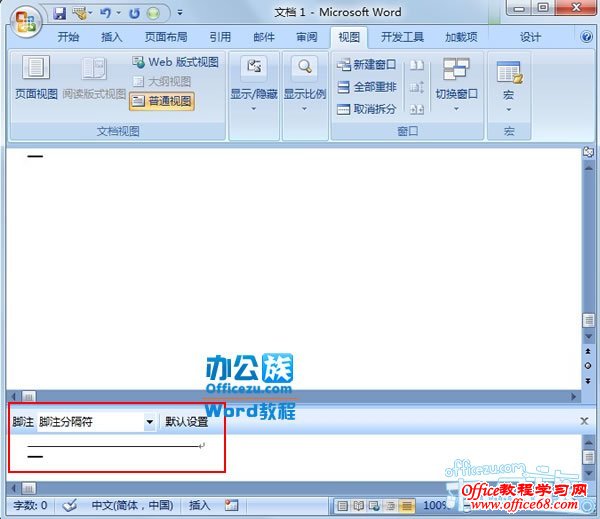Go to the 审阅 tab

(307, 37)
